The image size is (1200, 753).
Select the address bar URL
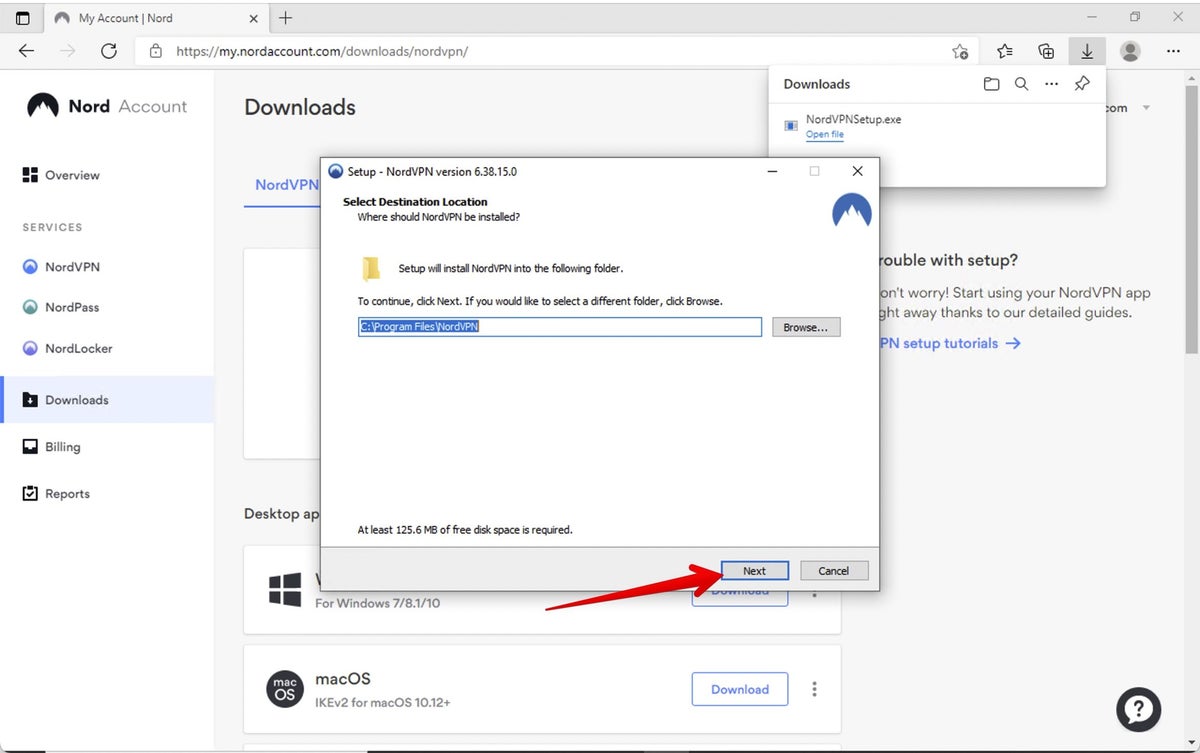pos(322,51)
